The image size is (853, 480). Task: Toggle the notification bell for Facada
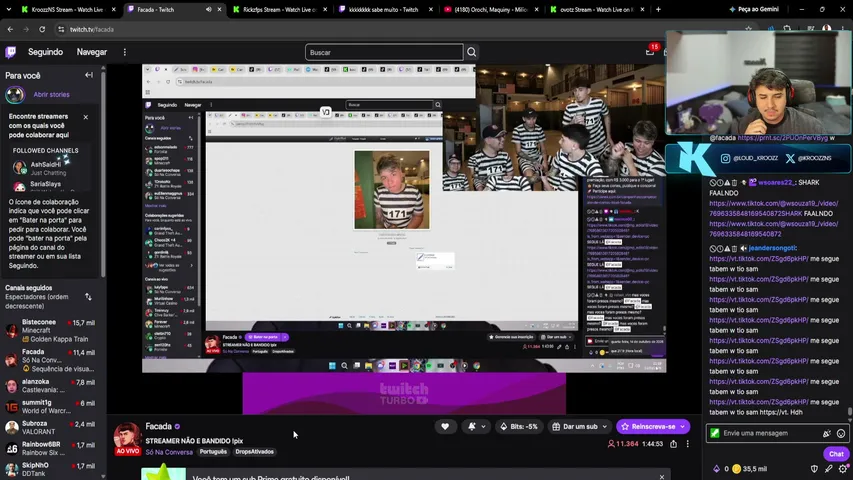[x=472, y=427]
